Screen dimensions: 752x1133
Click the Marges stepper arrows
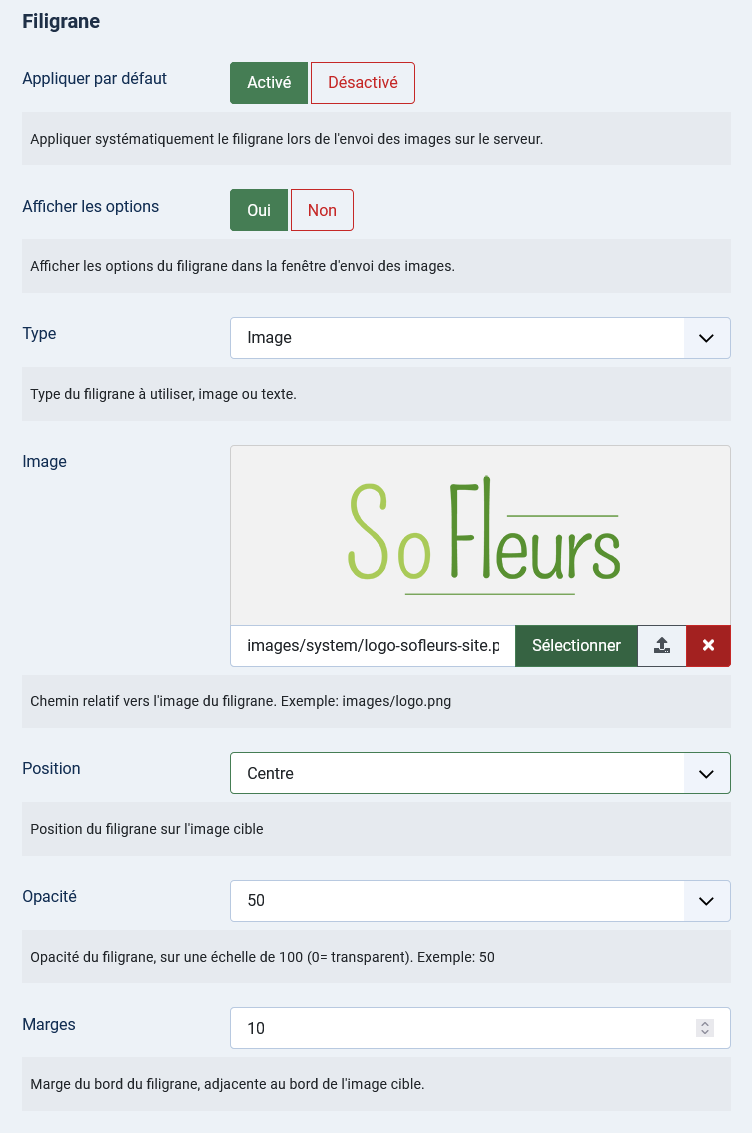click(705, 1028)
